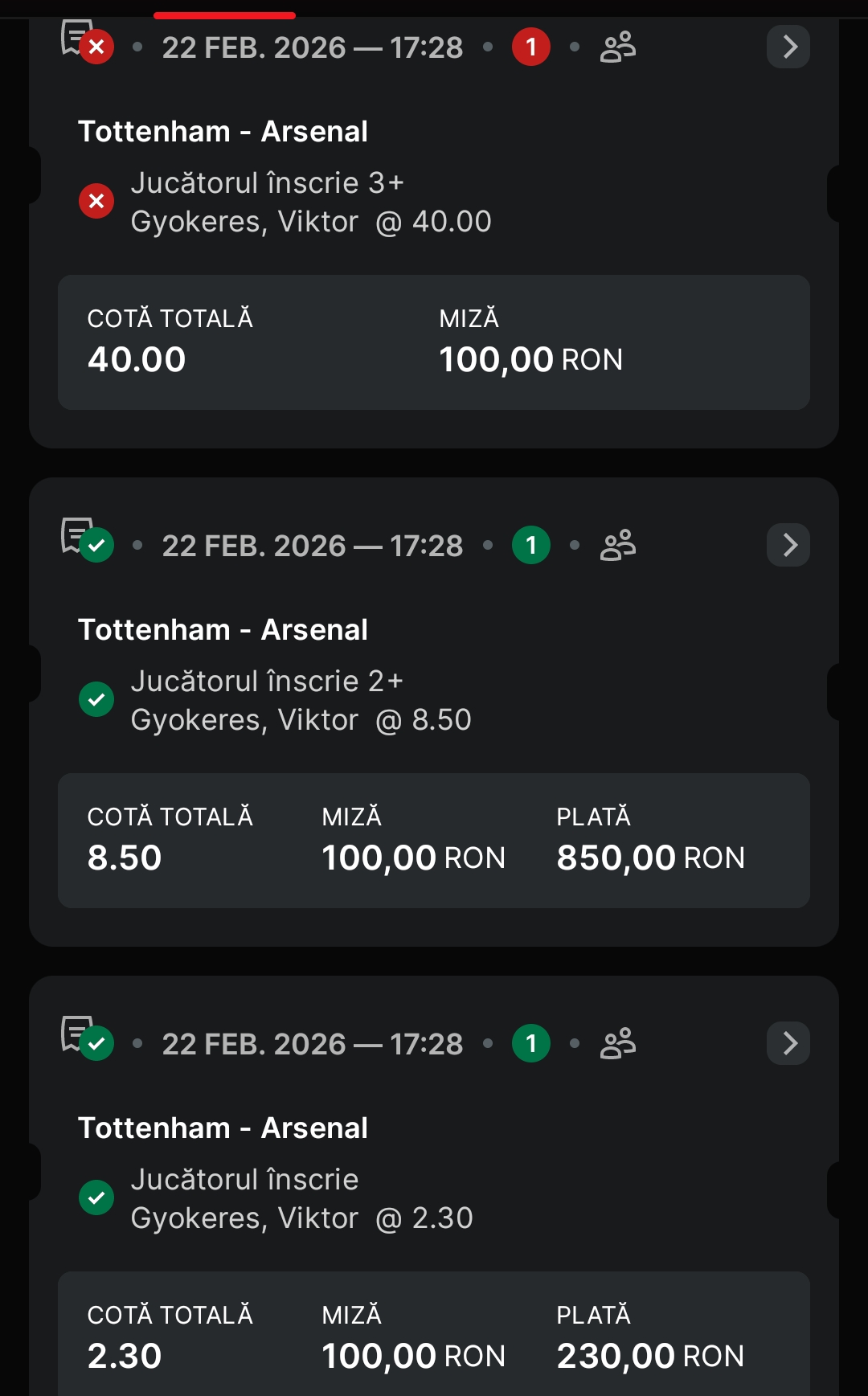The width and height of the screenshot is (868, 1396).
Task: Click the won ticket status icon on 2.30 bet
Action: click(88, 1038)
